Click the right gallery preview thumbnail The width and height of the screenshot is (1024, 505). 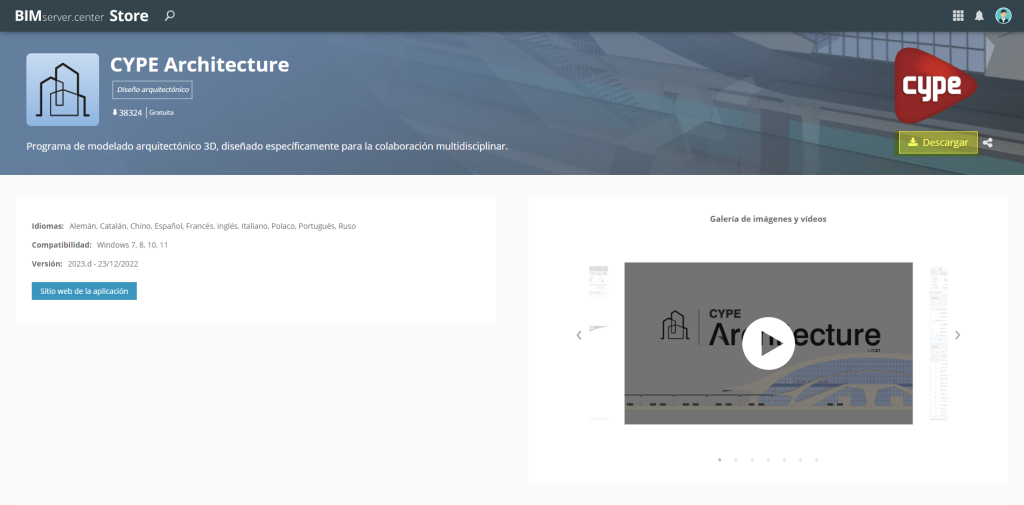938,342
